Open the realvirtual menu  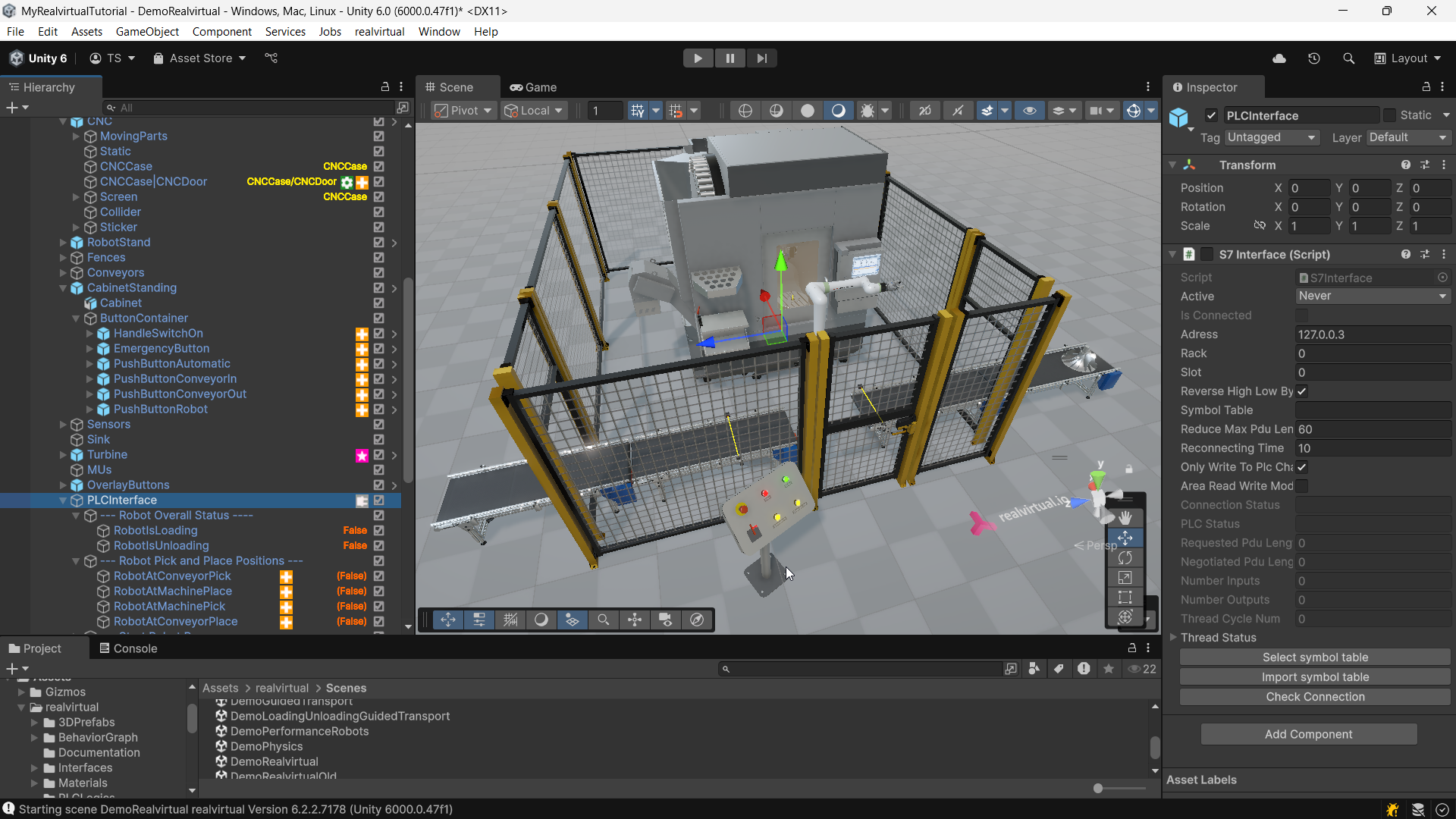coord(379,32)
